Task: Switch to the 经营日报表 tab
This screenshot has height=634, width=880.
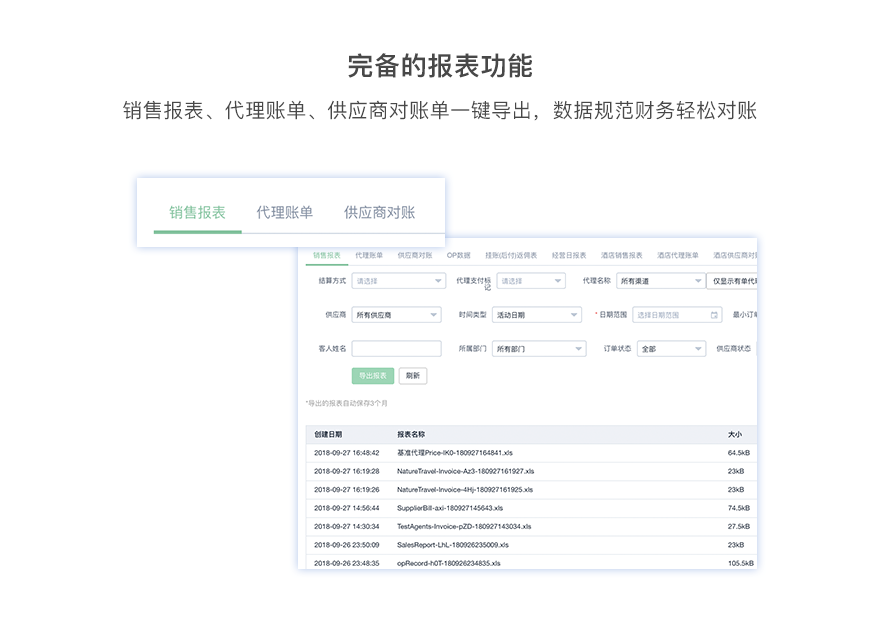Action: [568, 256]
